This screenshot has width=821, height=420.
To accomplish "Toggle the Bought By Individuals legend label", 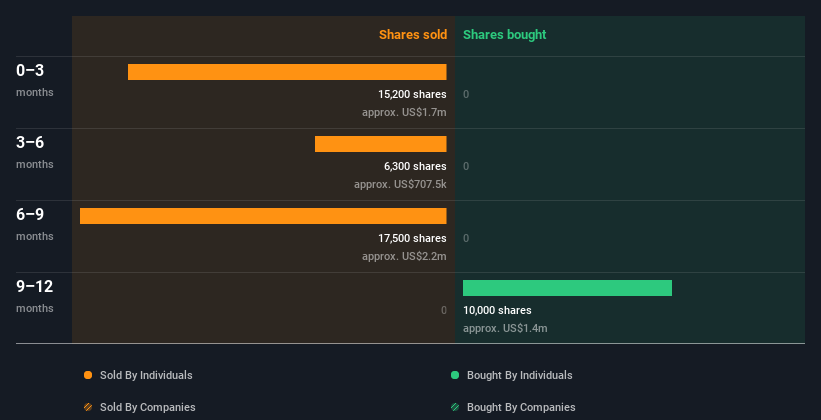I will point(519,375).
